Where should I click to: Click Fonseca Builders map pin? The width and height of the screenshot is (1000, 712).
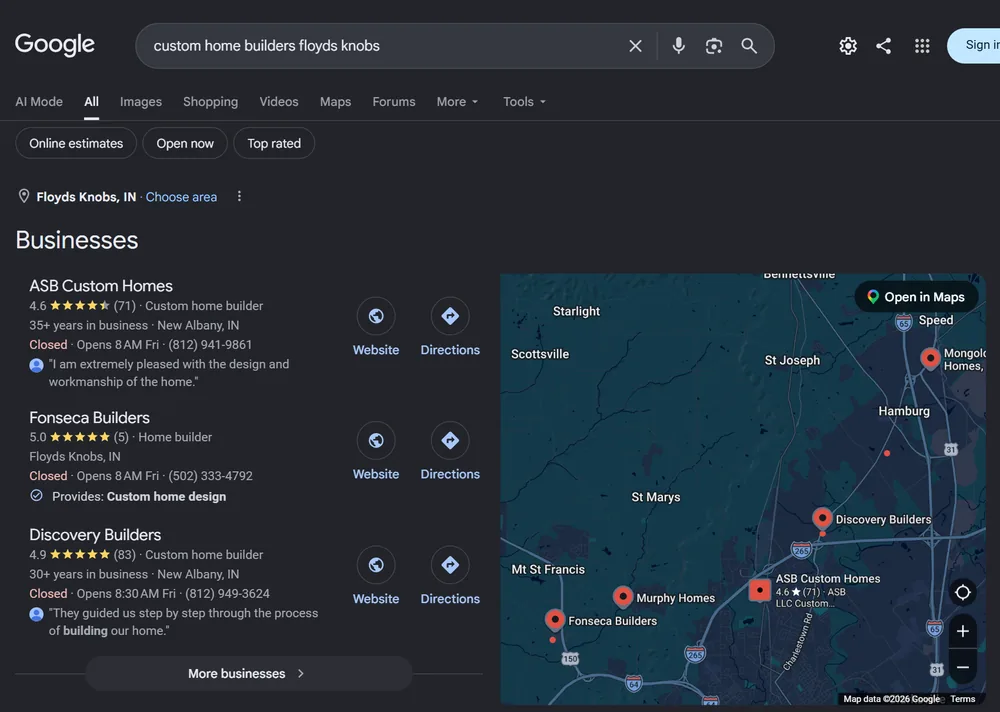(555, 619)
